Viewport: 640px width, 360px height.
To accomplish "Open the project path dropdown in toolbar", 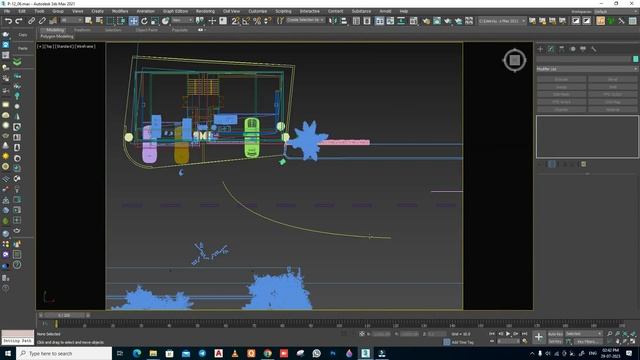I will tap(502, 21).
